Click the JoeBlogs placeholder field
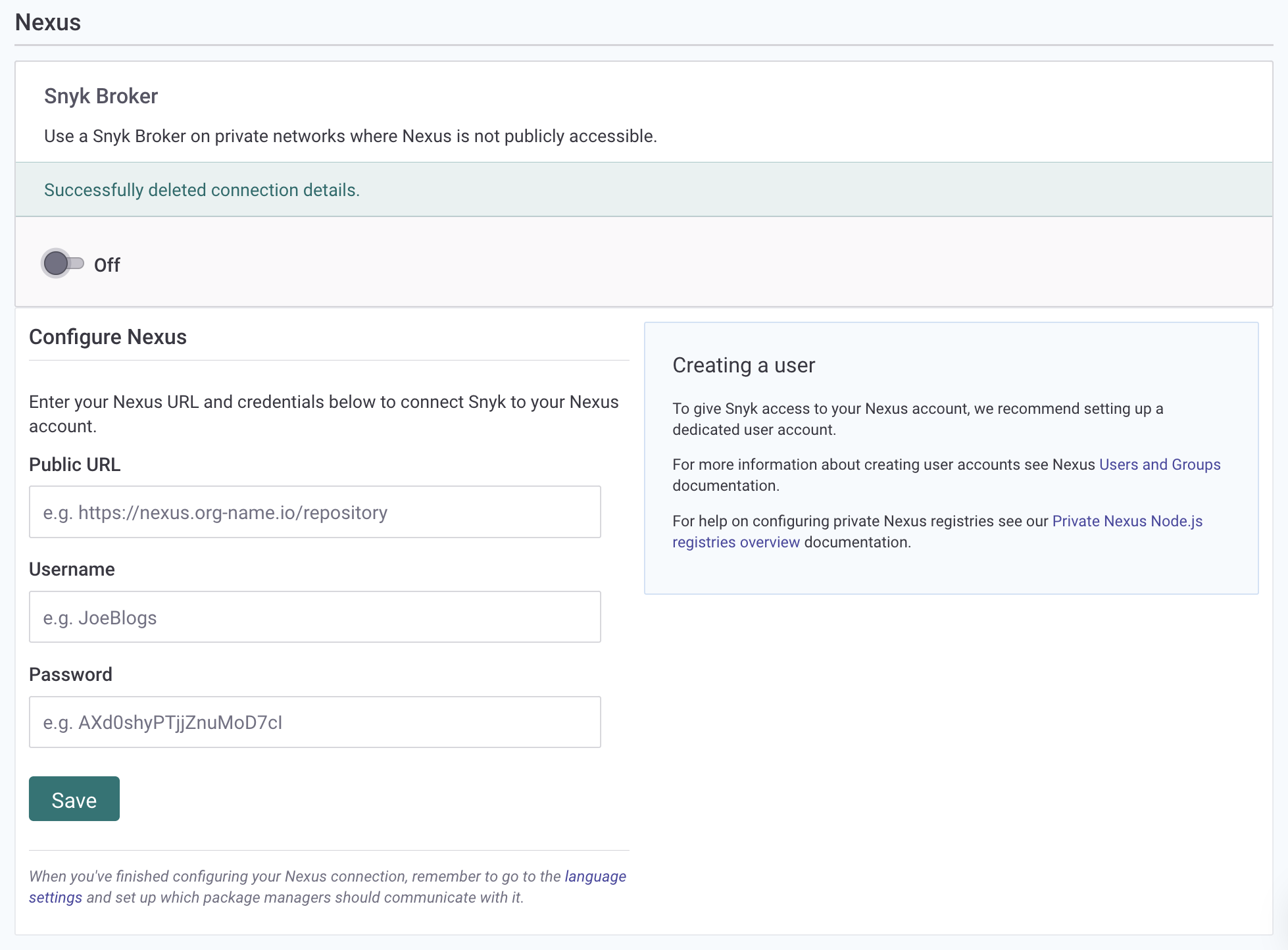The image size is (1288, 950). click(314, 616)
